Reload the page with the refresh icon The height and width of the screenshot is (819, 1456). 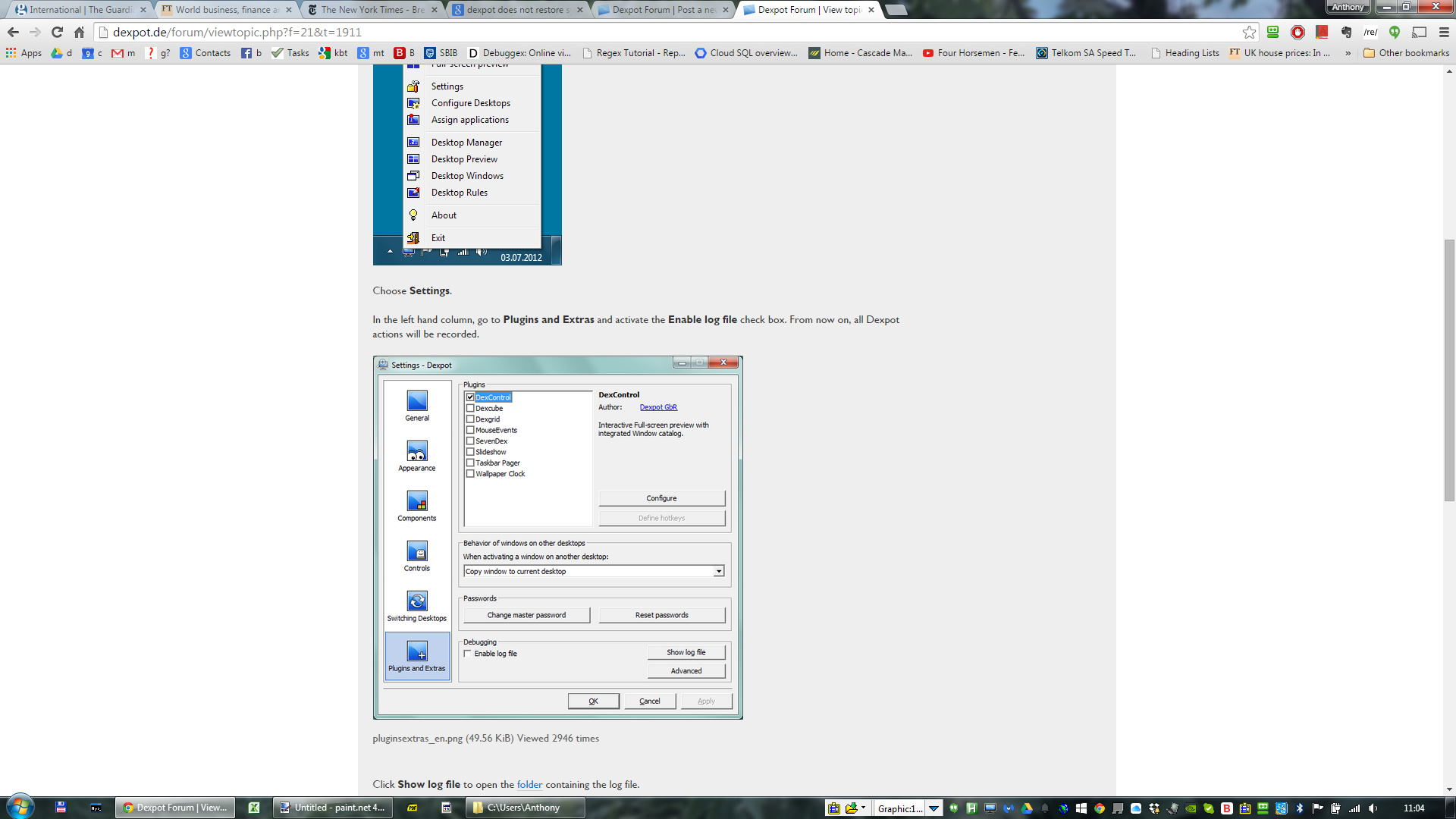click(57, 32)
